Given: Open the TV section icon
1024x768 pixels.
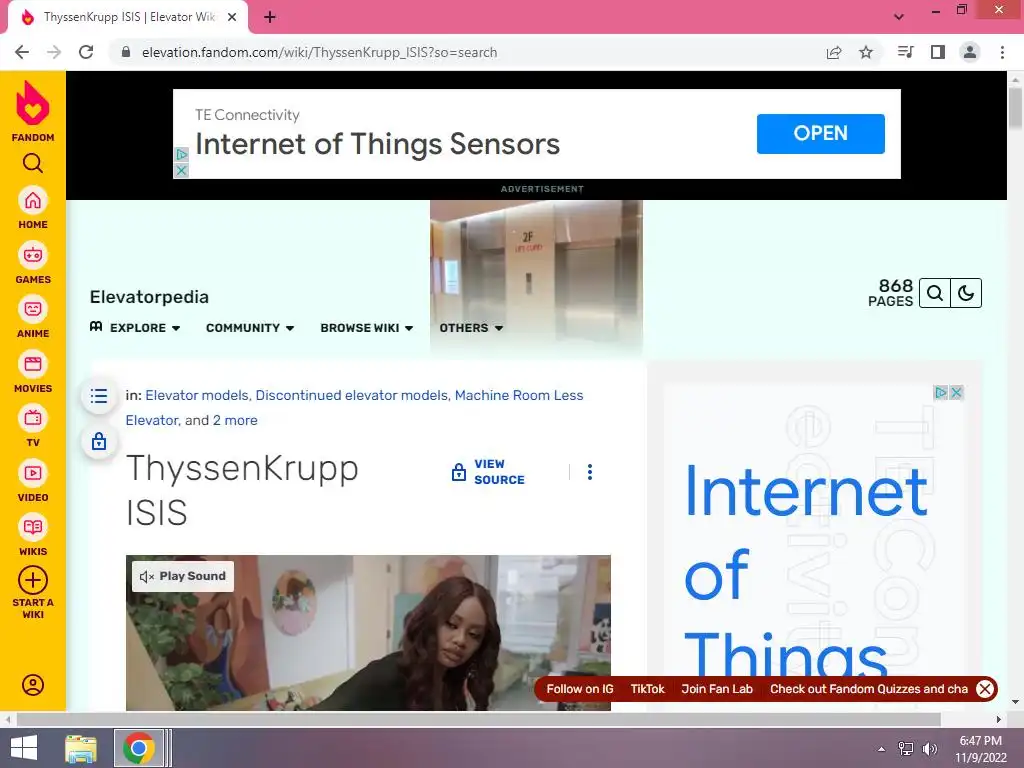Looking at the screenshot, I should tap(33, 418).
